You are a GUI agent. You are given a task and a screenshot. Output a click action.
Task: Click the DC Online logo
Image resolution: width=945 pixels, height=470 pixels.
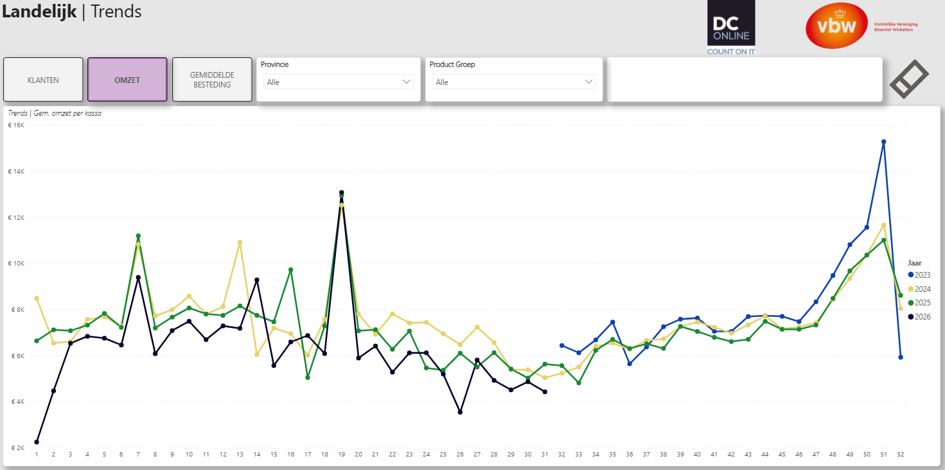tap(731, 28)
